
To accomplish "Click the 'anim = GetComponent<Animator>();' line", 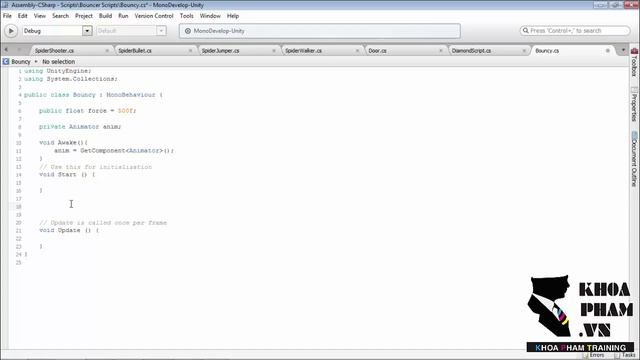I will click(x=114, y=151).
